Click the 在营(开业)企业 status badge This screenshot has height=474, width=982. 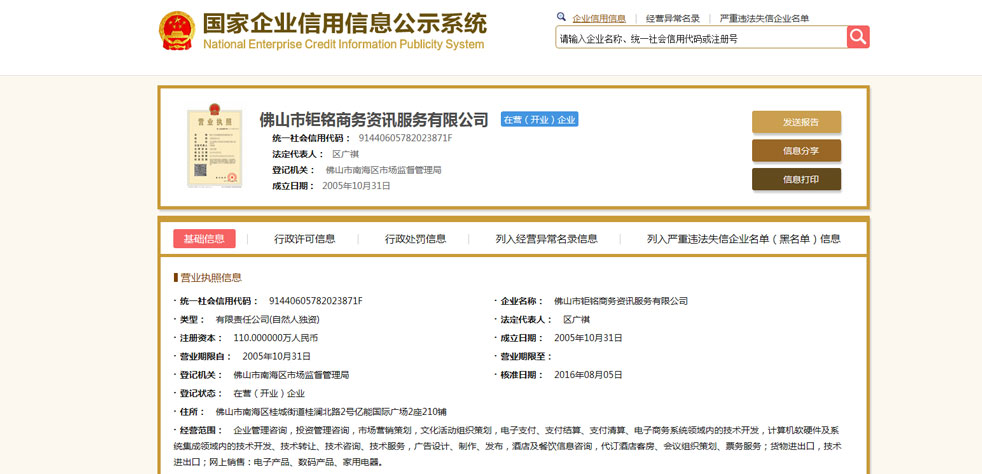tap(539, 120)
